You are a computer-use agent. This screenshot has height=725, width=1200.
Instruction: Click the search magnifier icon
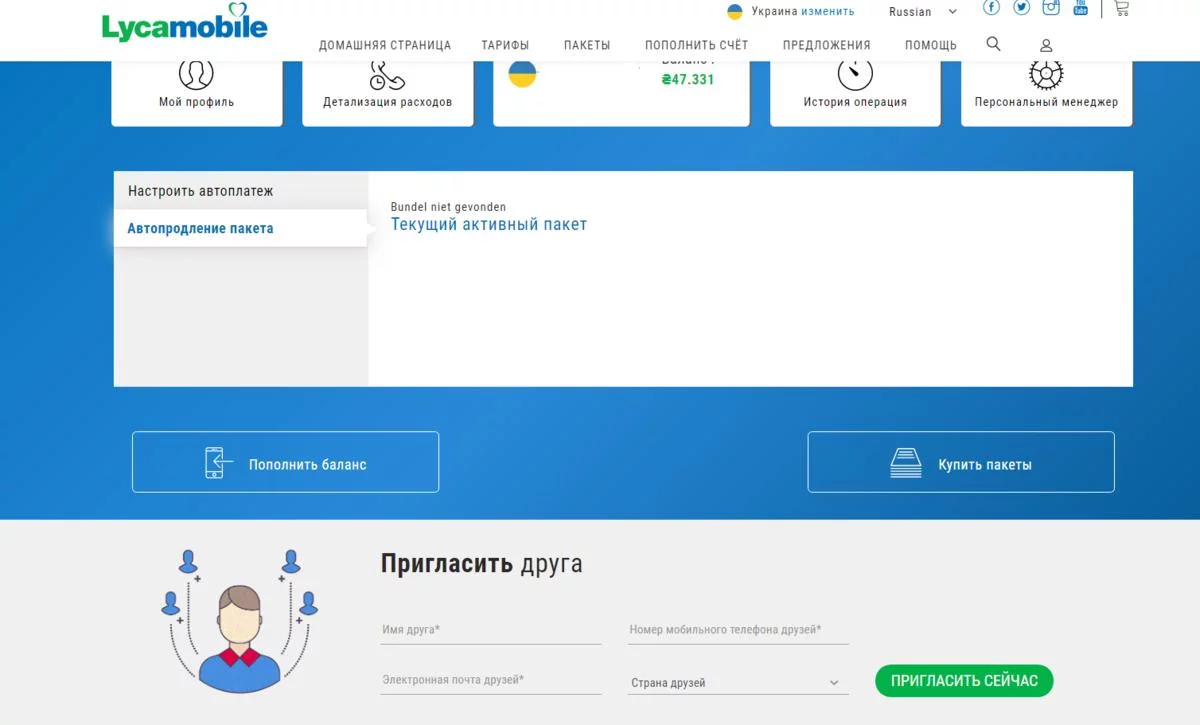(x=993, y=44)
